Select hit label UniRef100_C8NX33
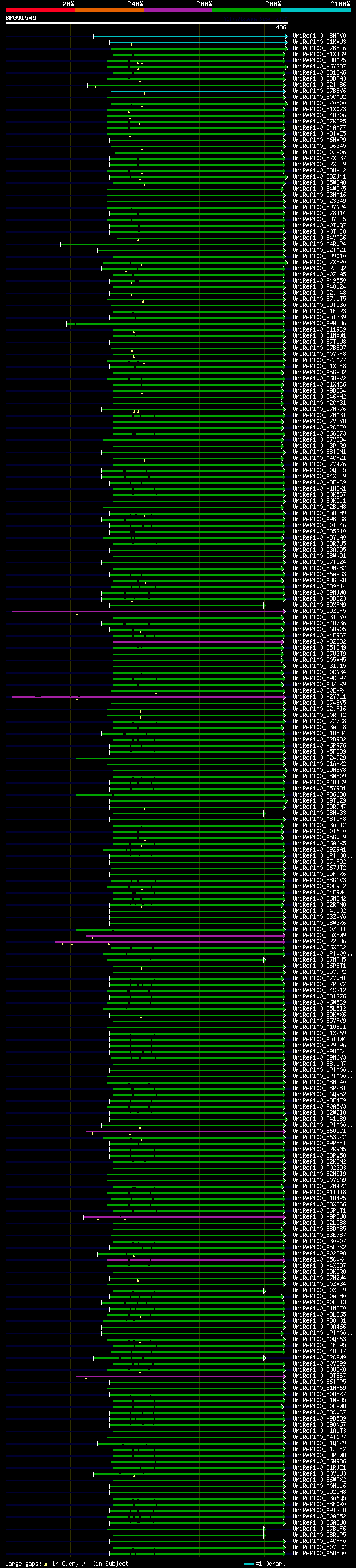356x1568 pixels. pyautogui.click(x=319, y=813)
